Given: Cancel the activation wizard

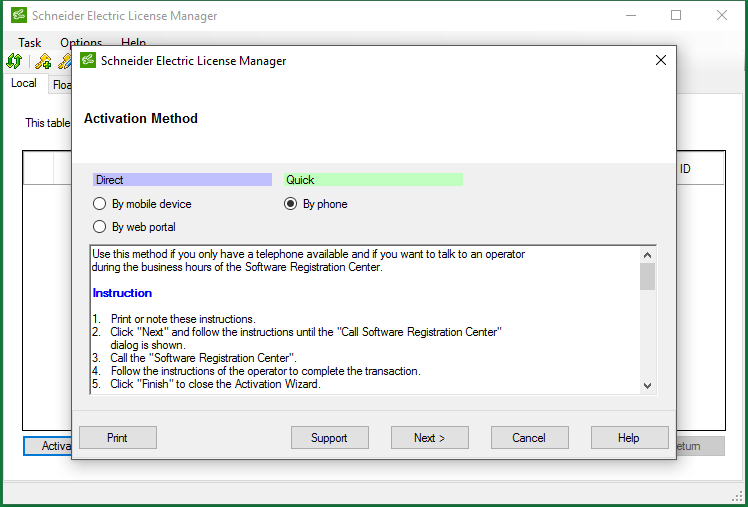Looking at the screenshot, I should click(x=530, y=437).
